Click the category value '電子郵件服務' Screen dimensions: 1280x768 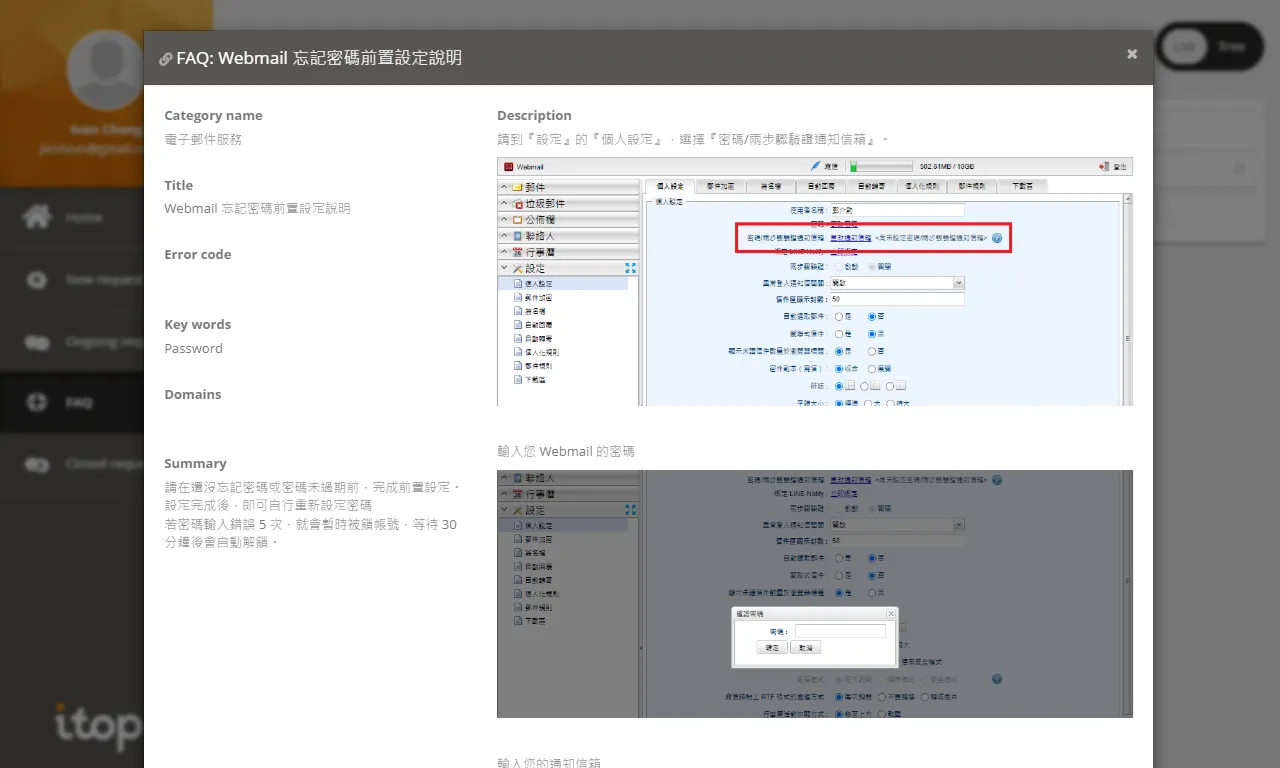coord(203,139)
